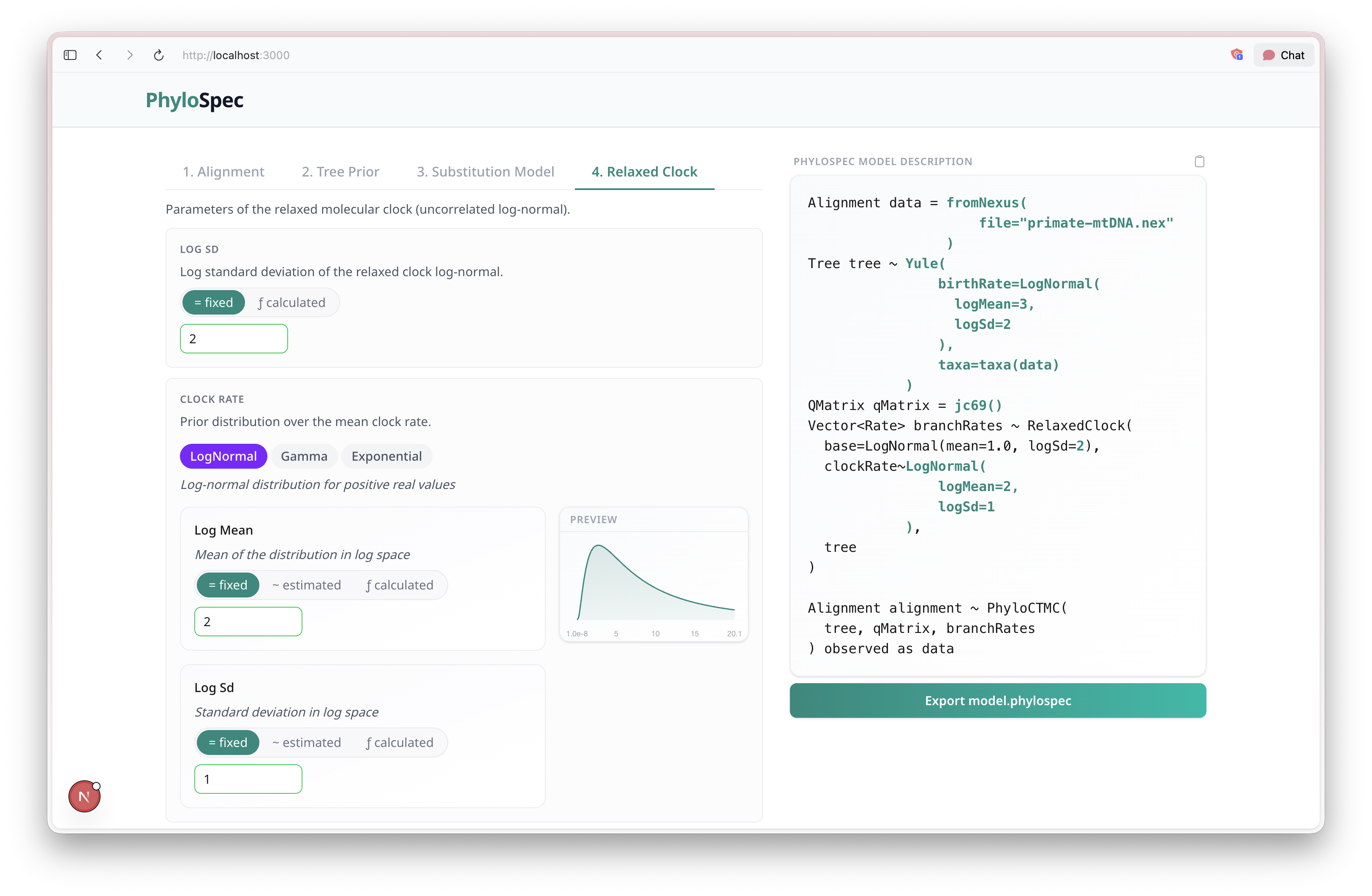Set clock rate Log Sd to fixed

[228, 742]
